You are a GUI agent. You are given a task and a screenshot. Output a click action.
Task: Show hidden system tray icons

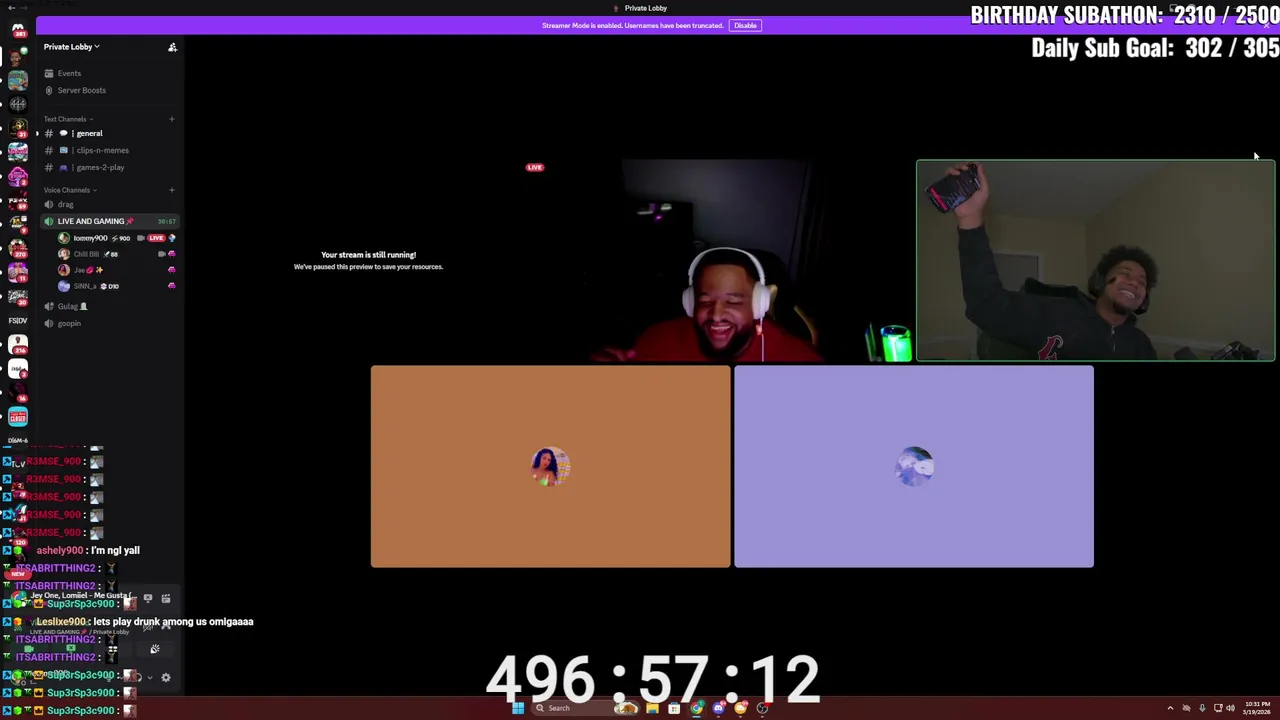point(1170,708)
